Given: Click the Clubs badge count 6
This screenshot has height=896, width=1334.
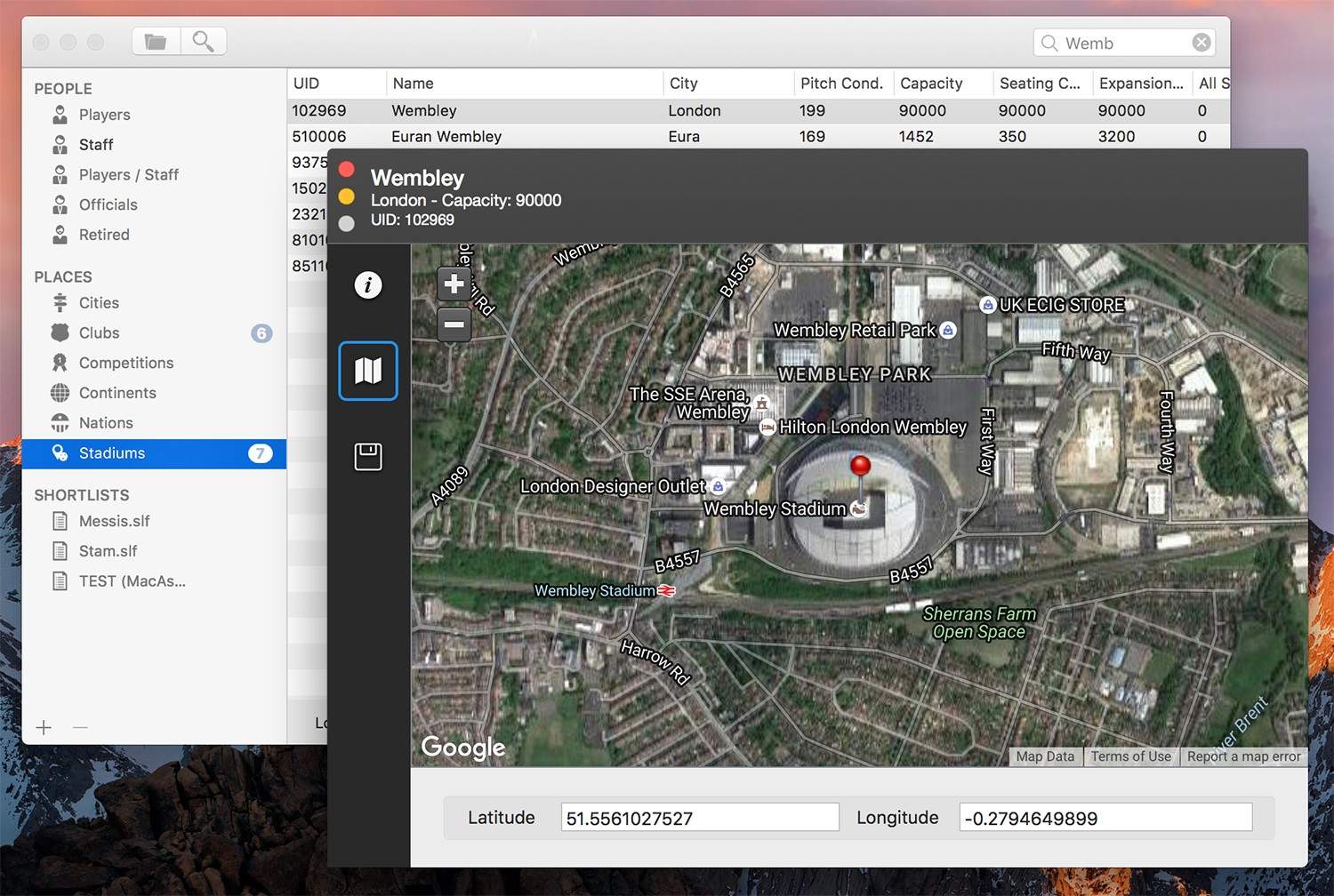Looking at the screenshot, I should pyautogui.click(x=261, y=333).
